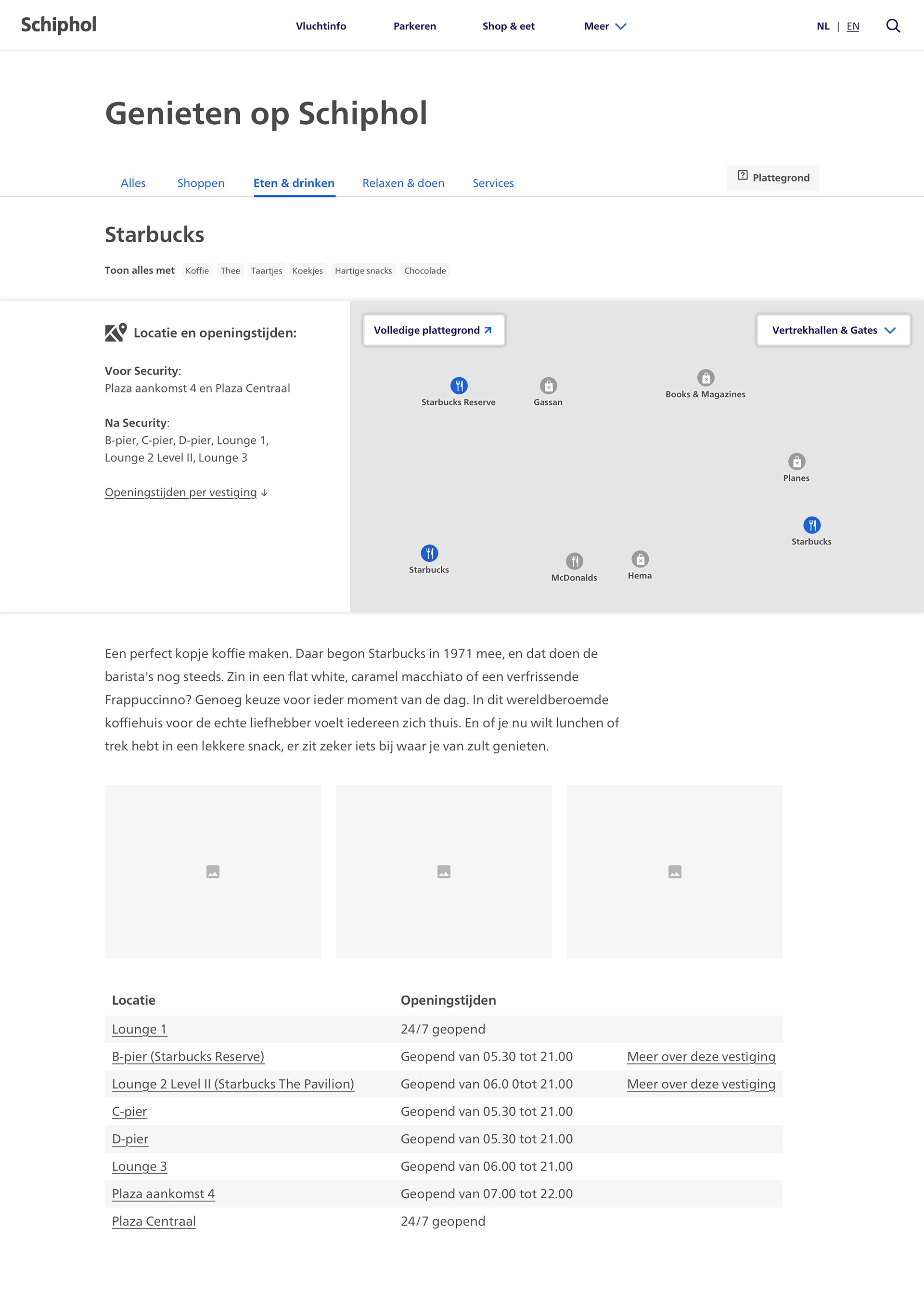Filter by the Taartjes tag

[x=267, y=271]
